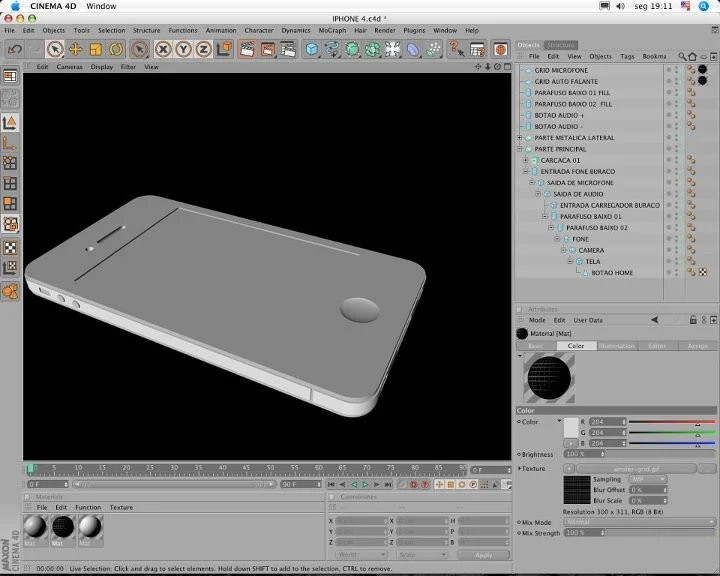Switch to the Color tab
The height and width of the screenshot is (576, 720).
tap(576, 345)
